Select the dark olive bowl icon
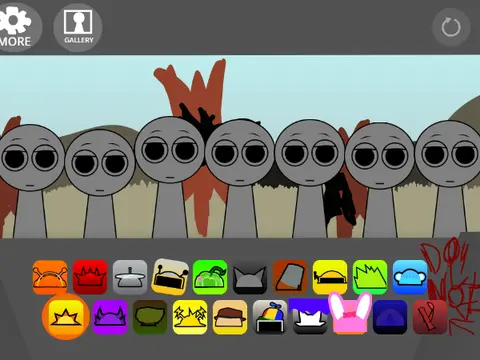 coord(150,317)
